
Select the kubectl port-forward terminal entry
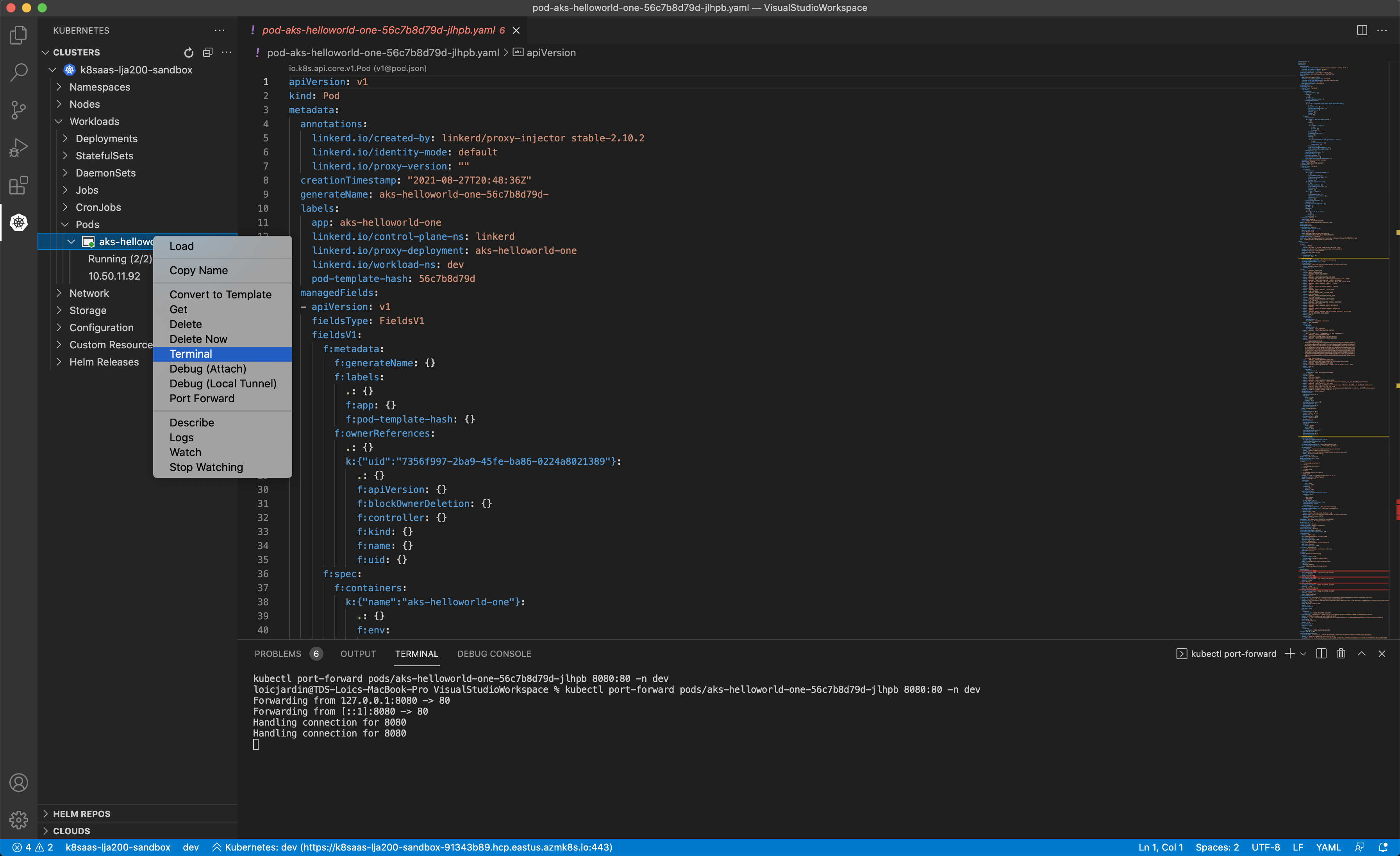click(1226, 654)
